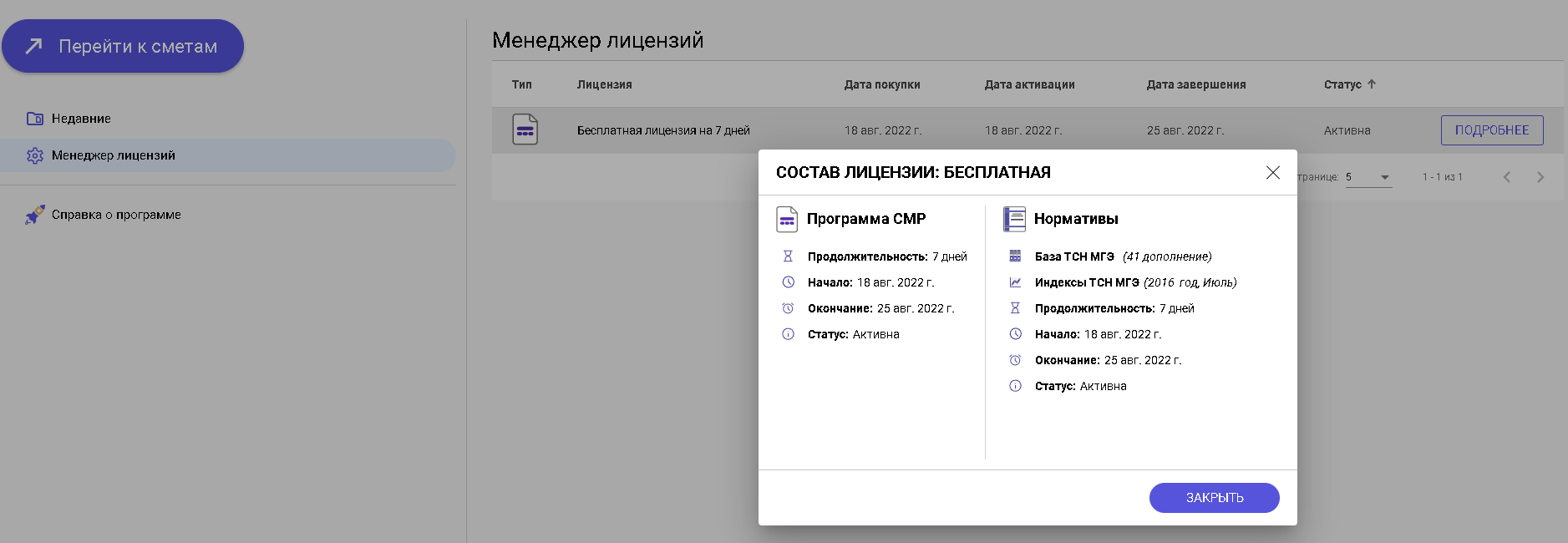
Task: Click База ТСН МГЭ text
Action: (1074, 256)
